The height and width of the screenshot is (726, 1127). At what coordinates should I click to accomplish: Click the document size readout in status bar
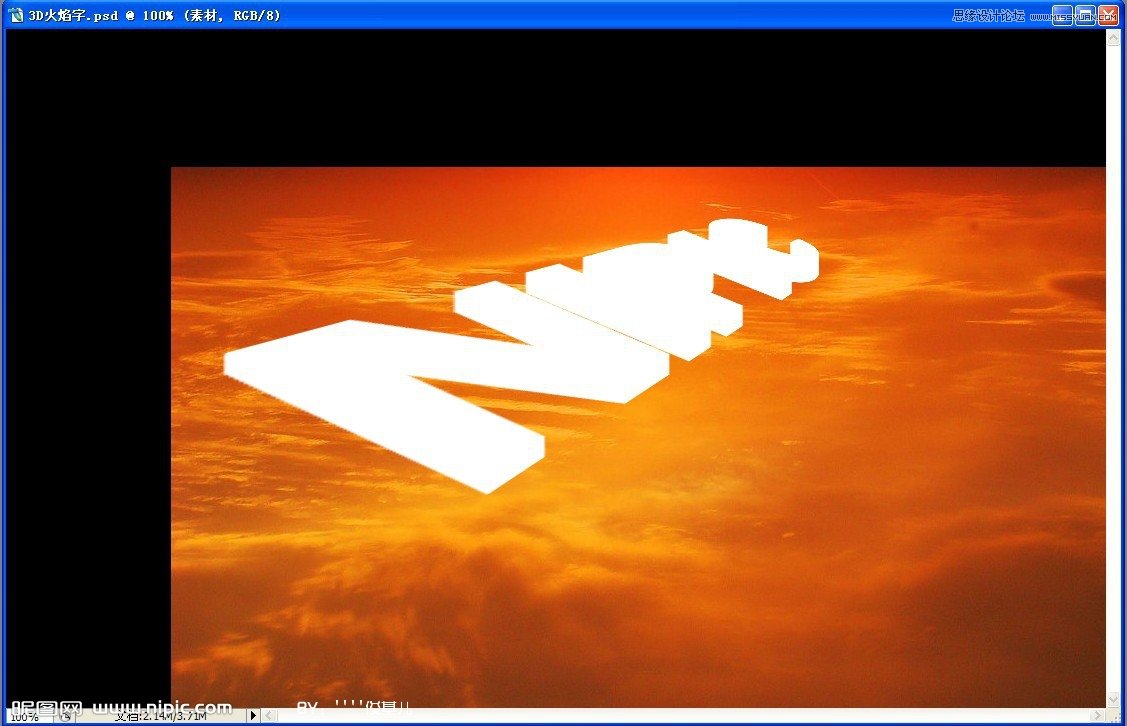tap(160, 716)
